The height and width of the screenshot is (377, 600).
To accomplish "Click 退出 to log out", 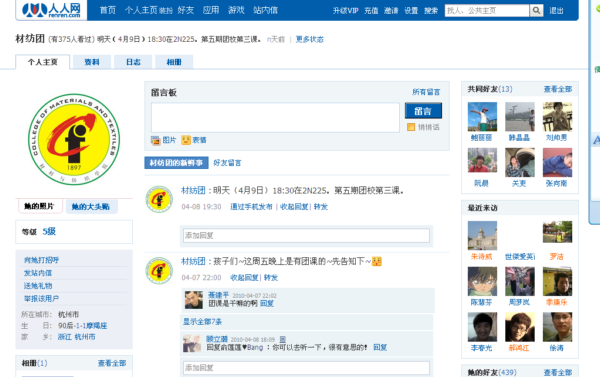I will (556, 11).
